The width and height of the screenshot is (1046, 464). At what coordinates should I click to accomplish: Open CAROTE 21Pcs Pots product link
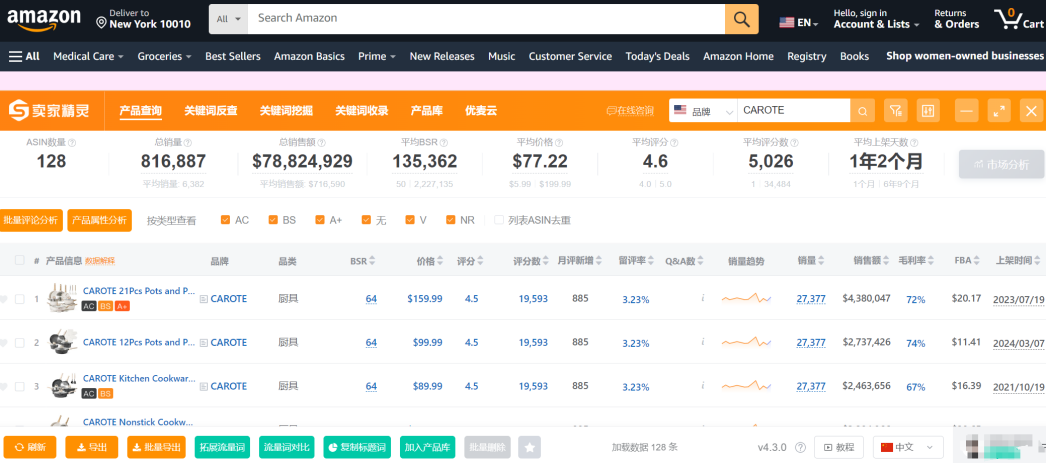click(x=139, y=291)
